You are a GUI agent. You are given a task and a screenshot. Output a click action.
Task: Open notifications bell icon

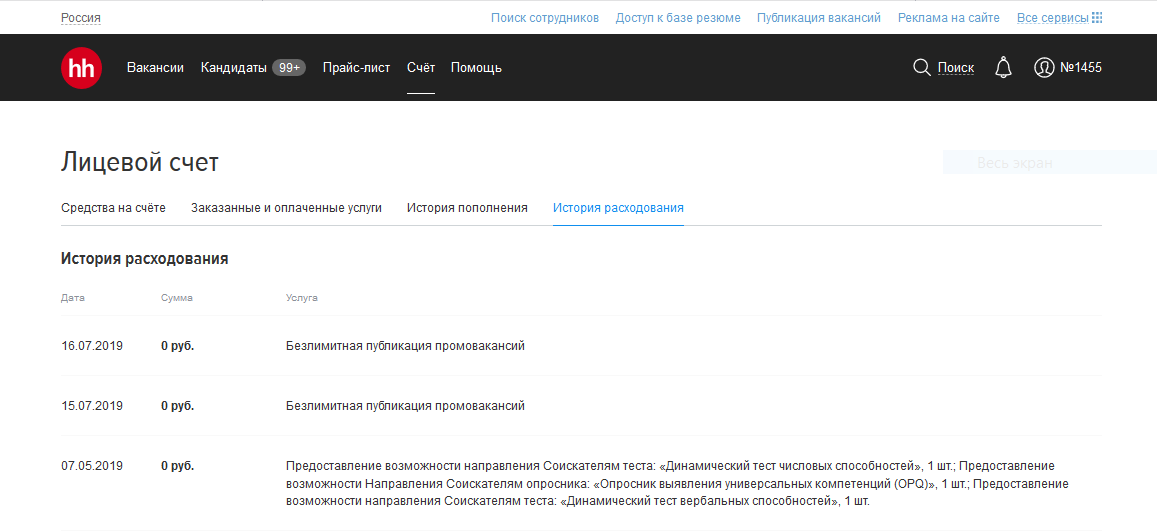point(1003,68)
